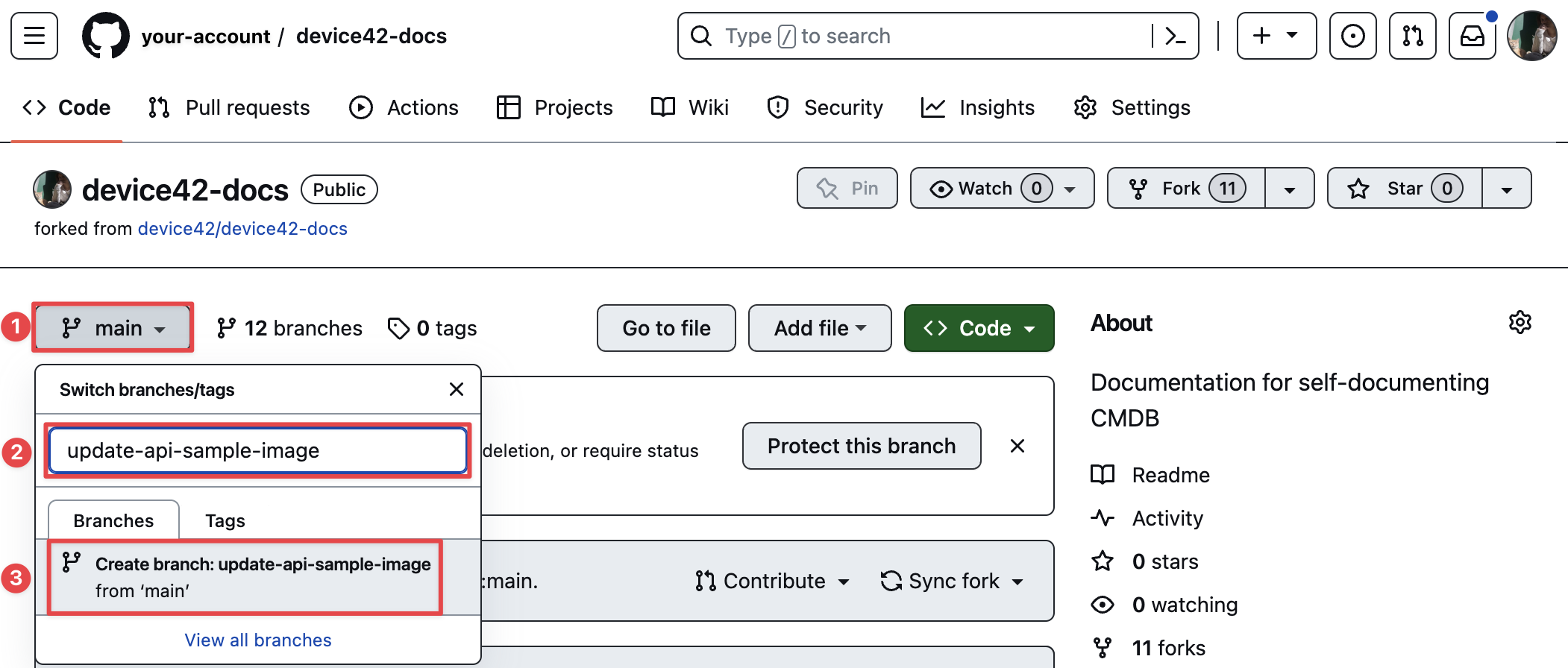Screen dimensions: 1568x668
Task: Click the user profile avatar
Action: [x=1531, y=36]
